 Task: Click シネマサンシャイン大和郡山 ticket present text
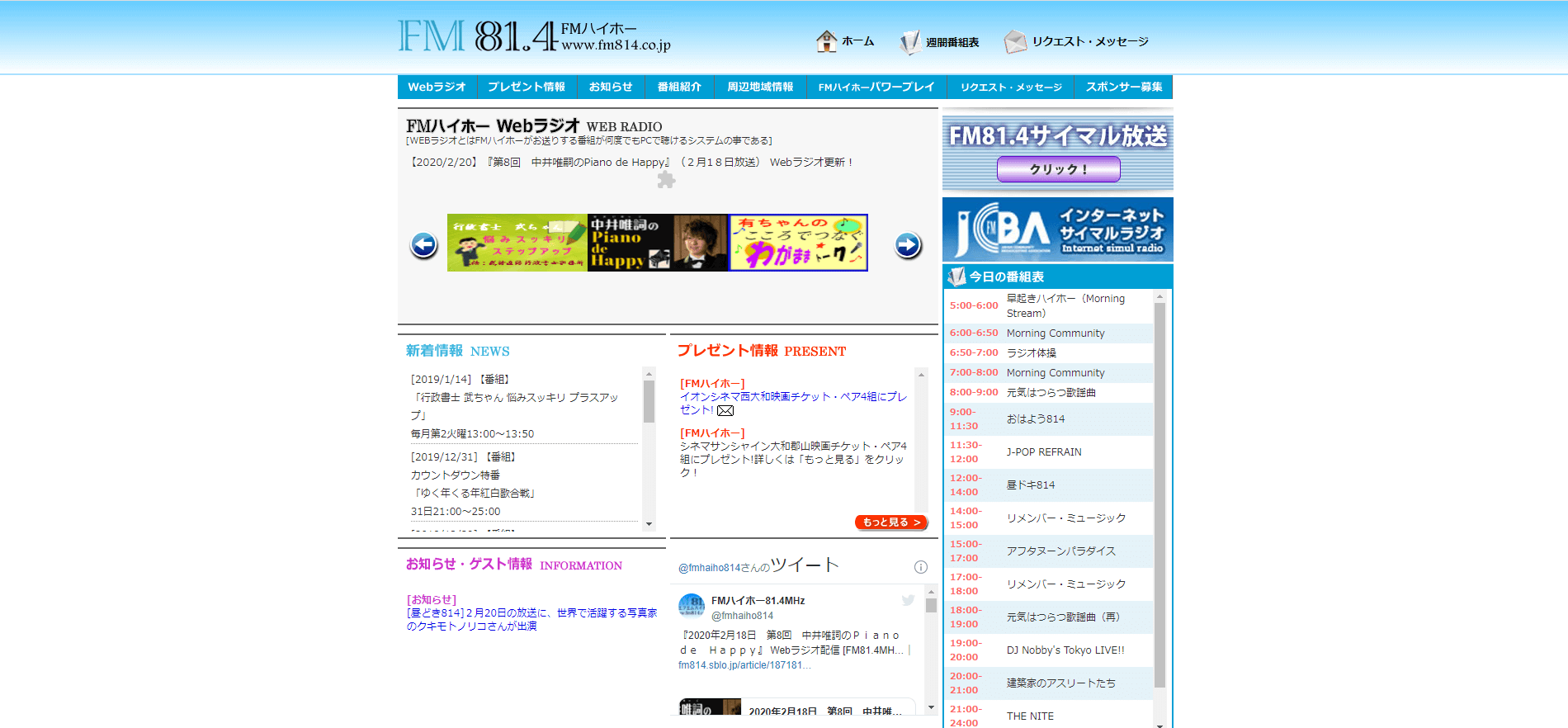coord(793,459)
